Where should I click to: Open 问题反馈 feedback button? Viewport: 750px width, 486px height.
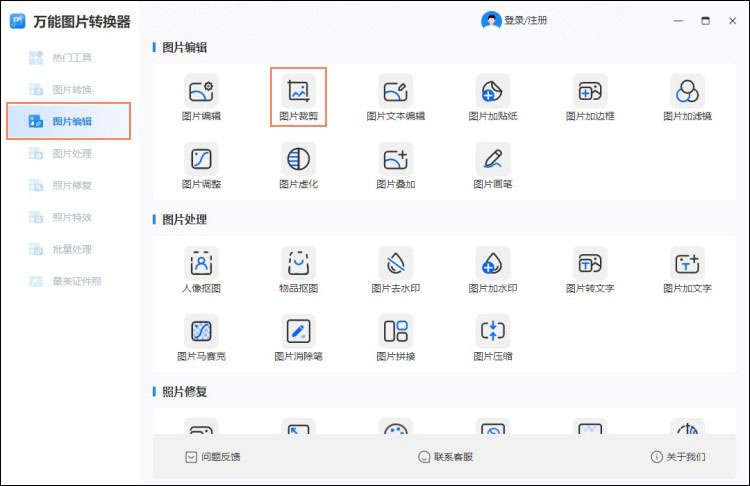(x=213, y=457)
